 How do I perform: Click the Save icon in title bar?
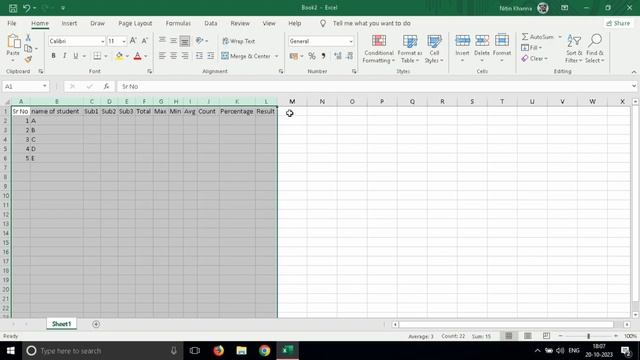point(13,8)
